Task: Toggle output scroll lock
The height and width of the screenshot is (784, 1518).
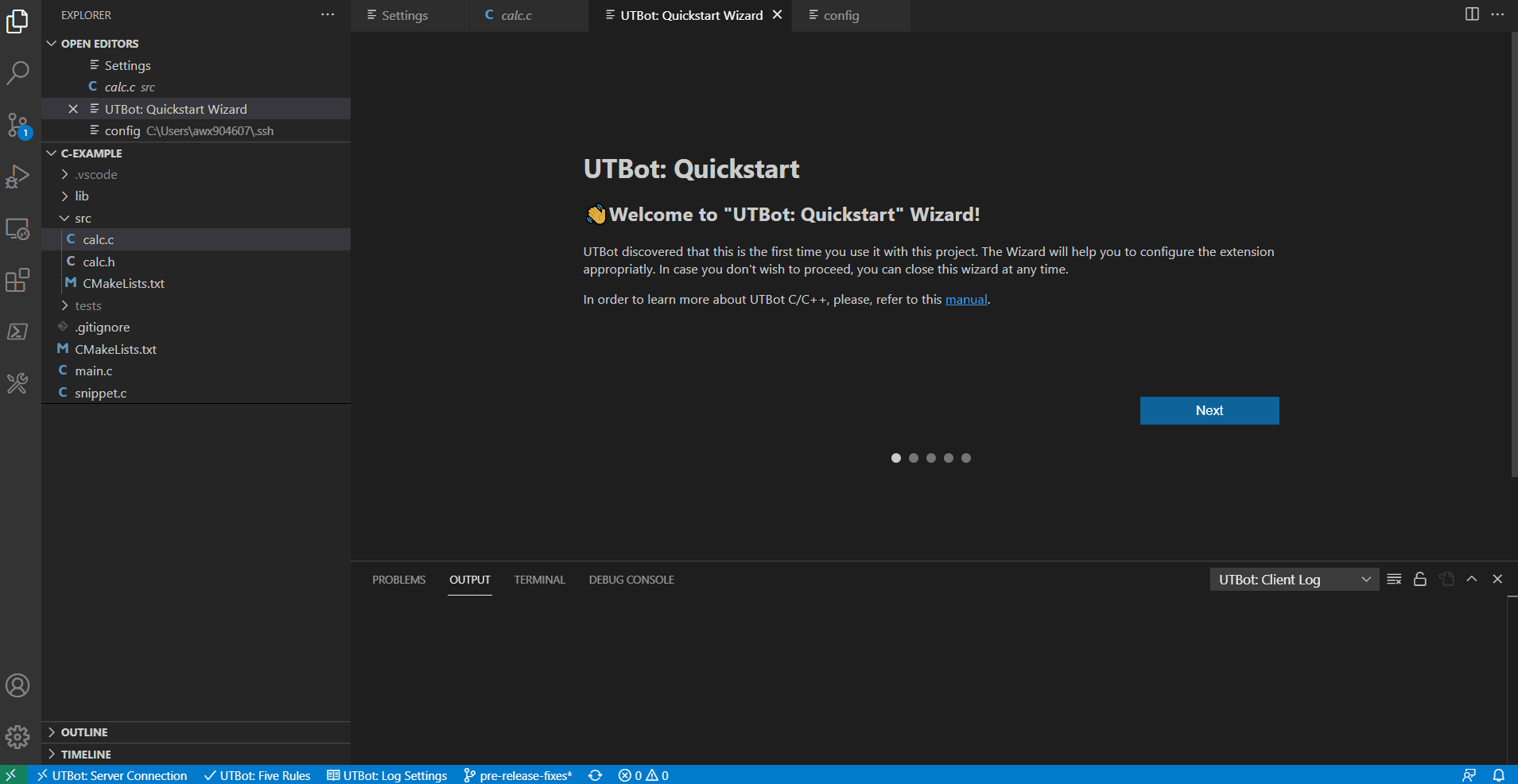Action: [1420, 579]
